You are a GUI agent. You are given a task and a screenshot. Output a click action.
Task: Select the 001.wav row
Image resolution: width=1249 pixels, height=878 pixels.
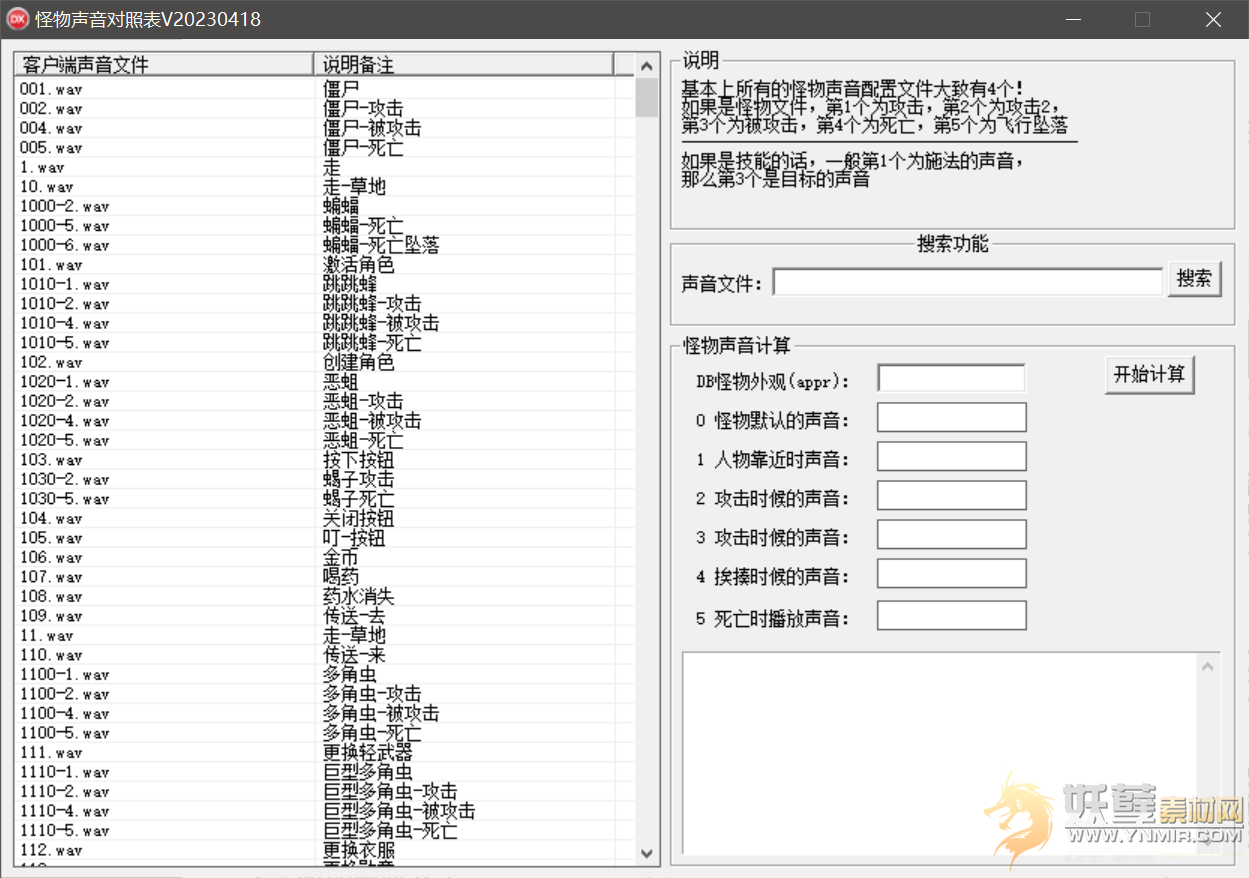325,88
